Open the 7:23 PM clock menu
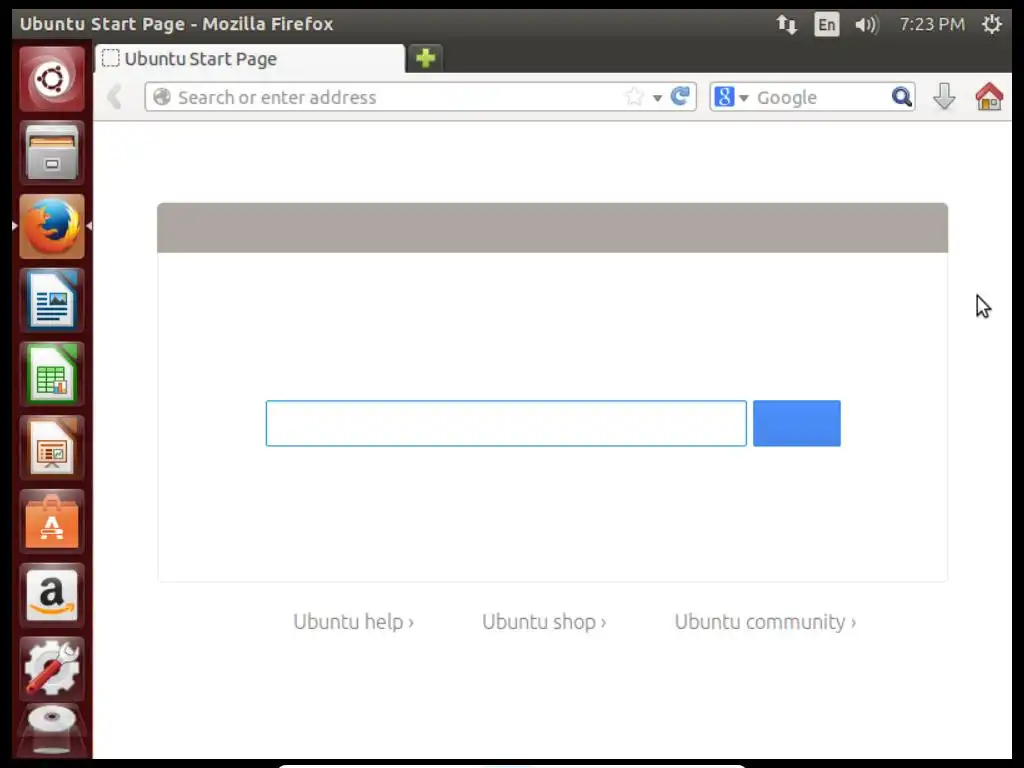This screenshot has width=1024, height=768. pos(932,25)
